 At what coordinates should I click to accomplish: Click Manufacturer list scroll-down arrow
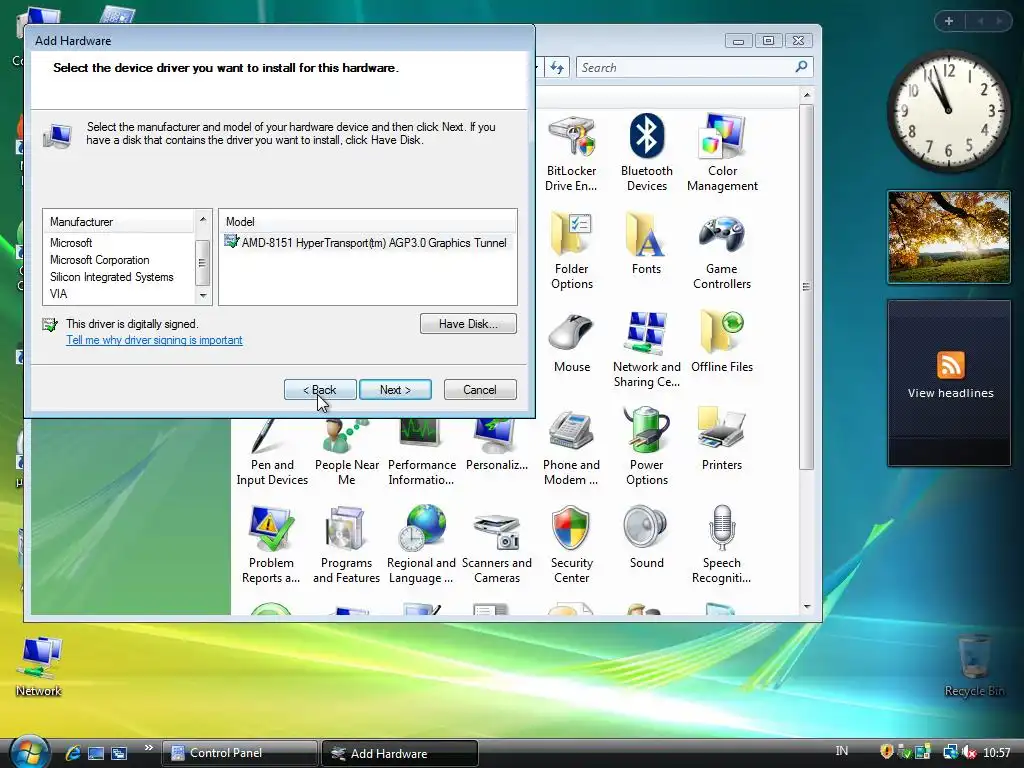[202, 296]
